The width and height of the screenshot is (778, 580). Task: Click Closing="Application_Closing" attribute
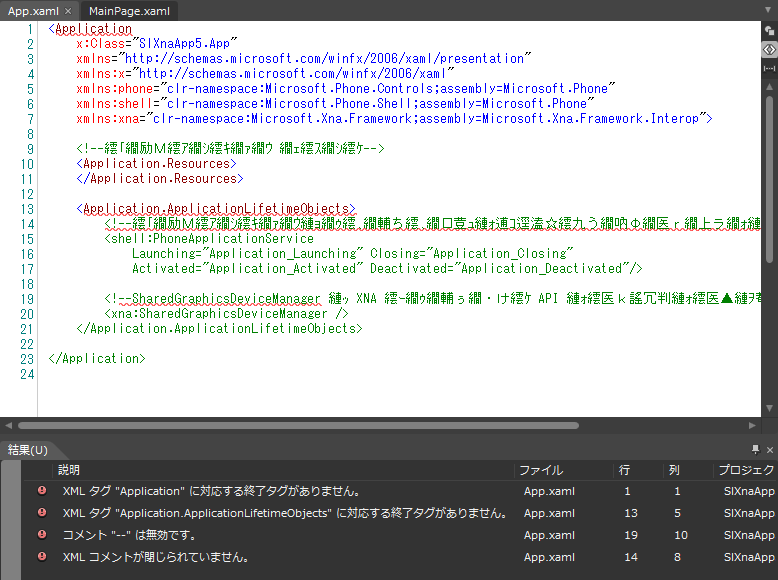(471, 254)
